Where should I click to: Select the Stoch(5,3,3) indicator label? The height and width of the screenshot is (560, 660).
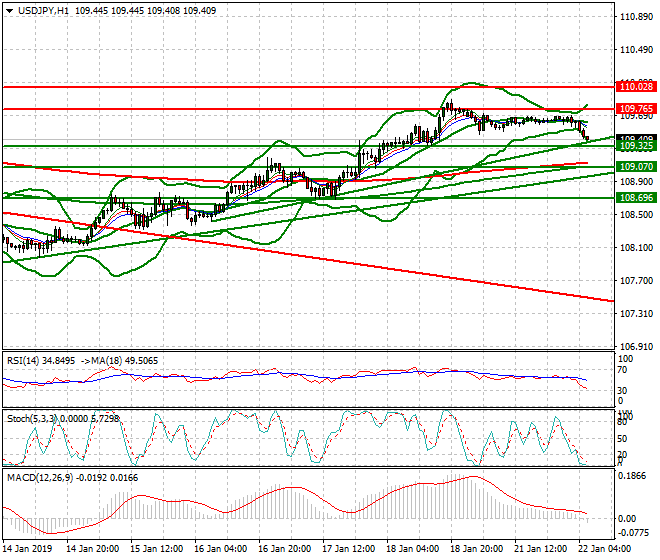[32, 419]
